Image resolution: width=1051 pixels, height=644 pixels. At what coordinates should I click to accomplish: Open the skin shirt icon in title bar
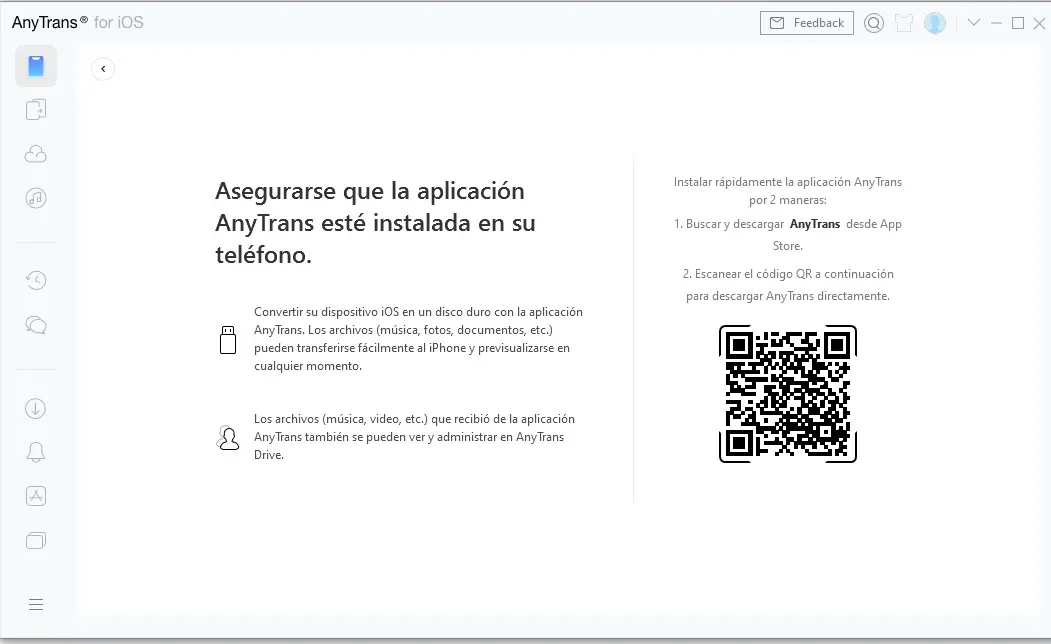click(904, 23)
